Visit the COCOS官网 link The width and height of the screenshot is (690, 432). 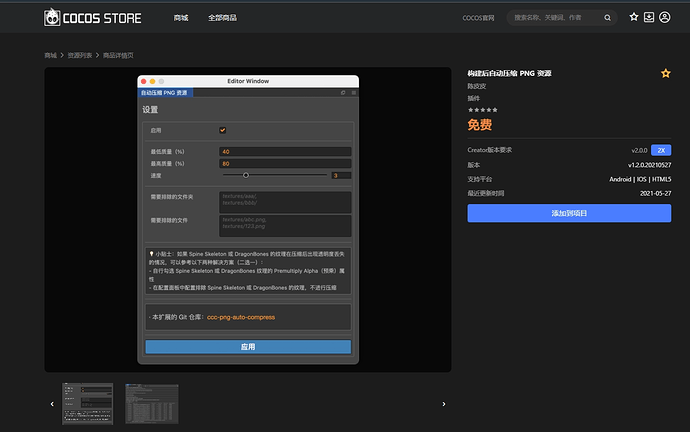tap(478, 18)
